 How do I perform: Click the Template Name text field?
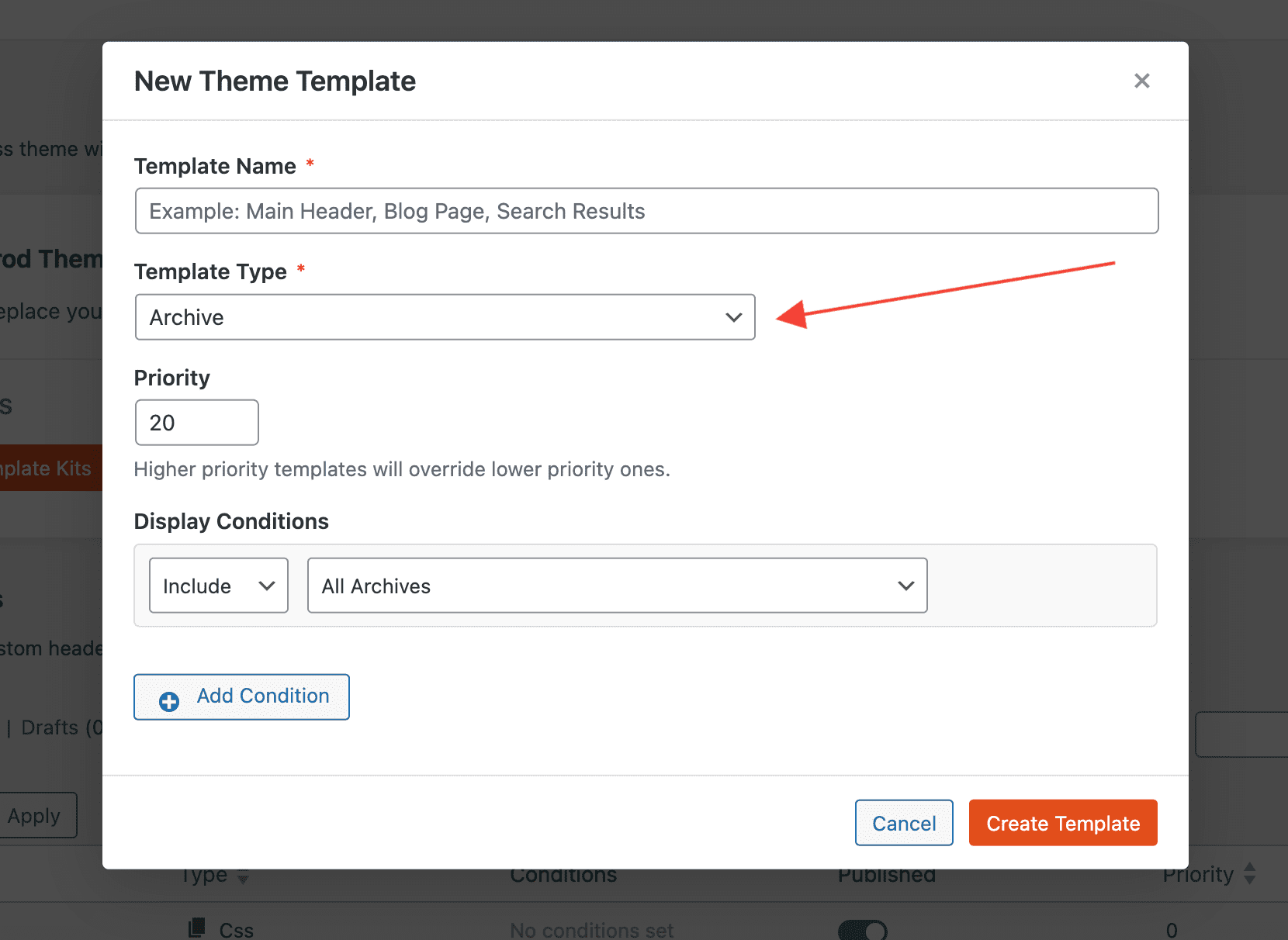646,211
